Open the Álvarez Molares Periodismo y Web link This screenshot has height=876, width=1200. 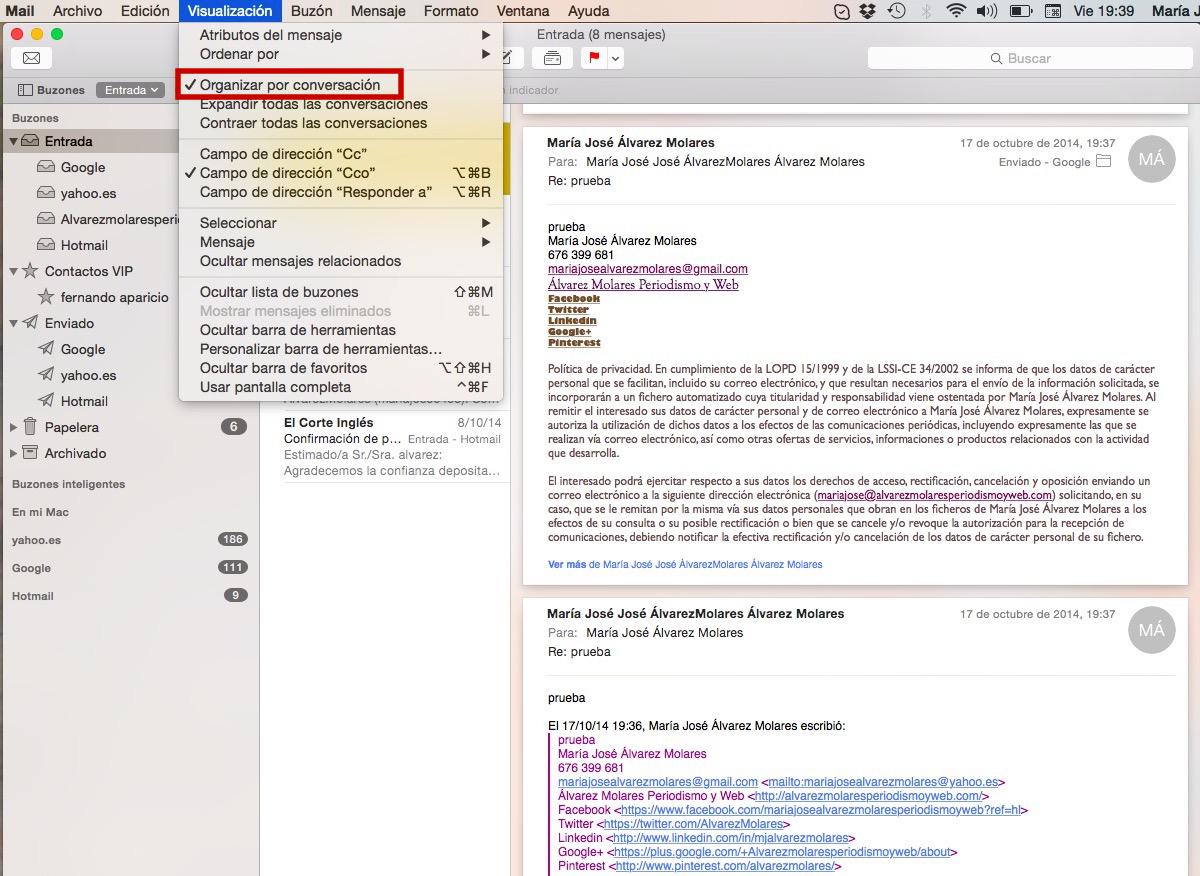[643, 285]
